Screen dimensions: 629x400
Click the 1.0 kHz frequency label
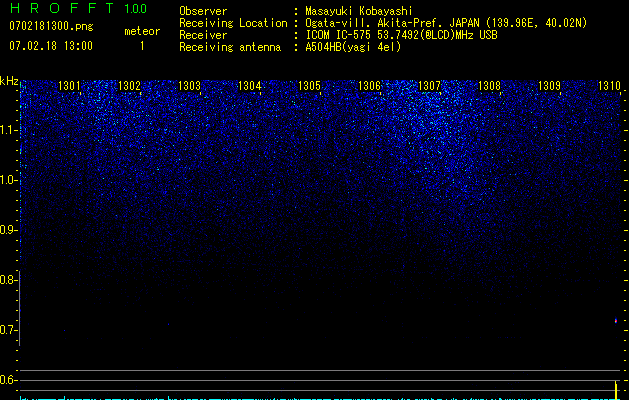(8, 180)
